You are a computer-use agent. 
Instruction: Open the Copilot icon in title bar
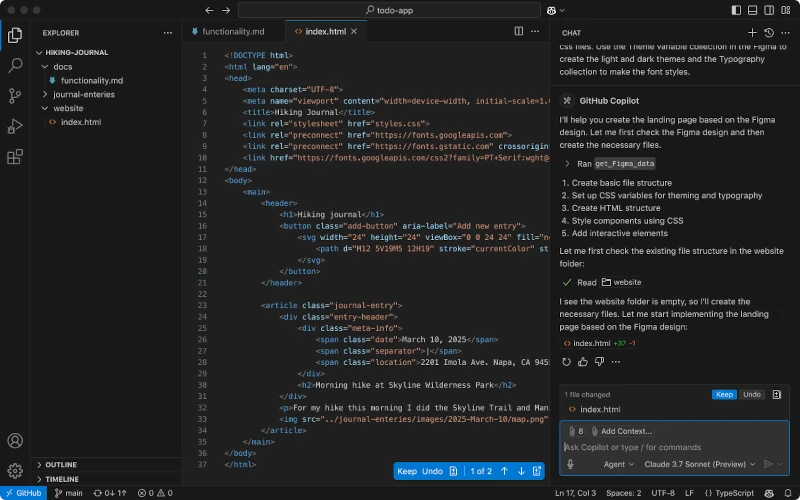click(x=552, y=10)
